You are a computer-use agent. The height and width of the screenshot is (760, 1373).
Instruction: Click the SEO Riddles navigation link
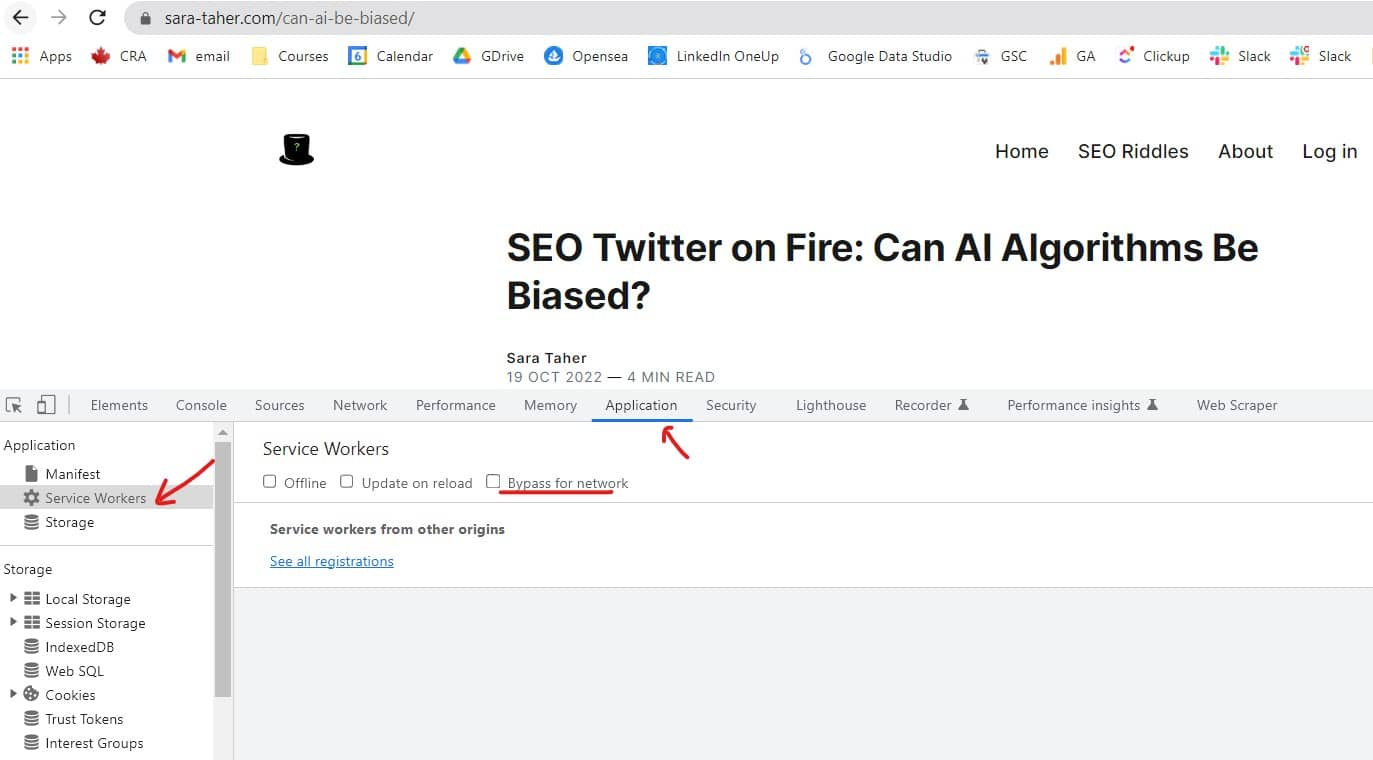1133,151
